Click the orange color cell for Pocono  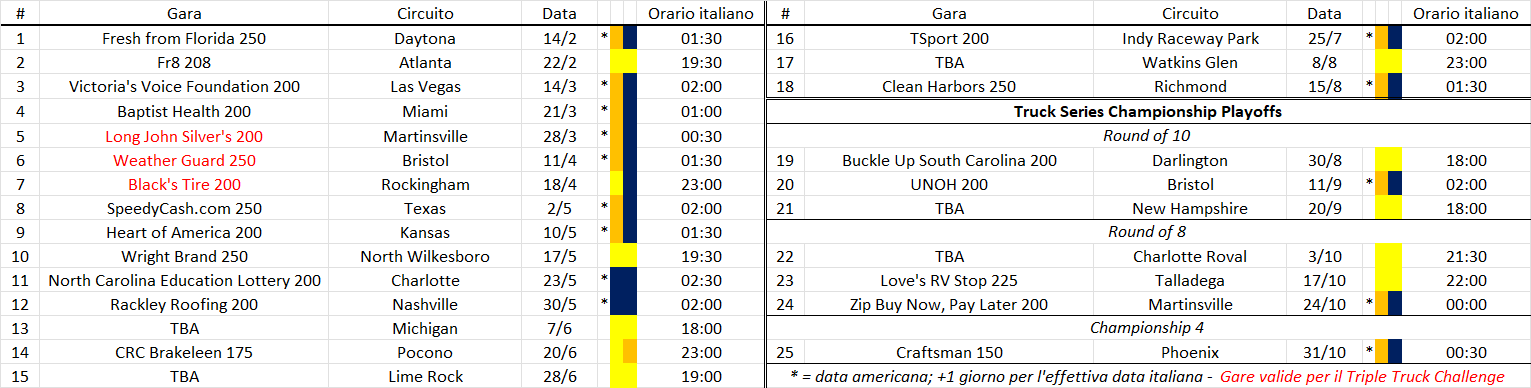pyautogui.click(x=630, y=352)
